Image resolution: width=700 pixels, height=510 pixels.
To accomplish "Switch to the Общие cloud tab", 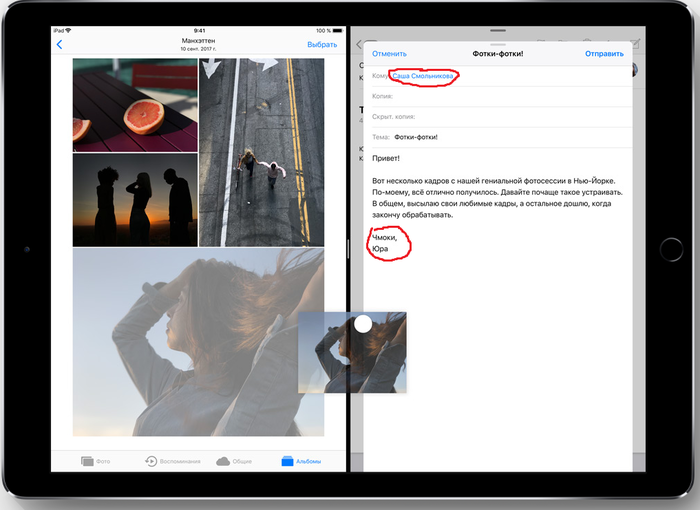I will click(x=237, y=461).
